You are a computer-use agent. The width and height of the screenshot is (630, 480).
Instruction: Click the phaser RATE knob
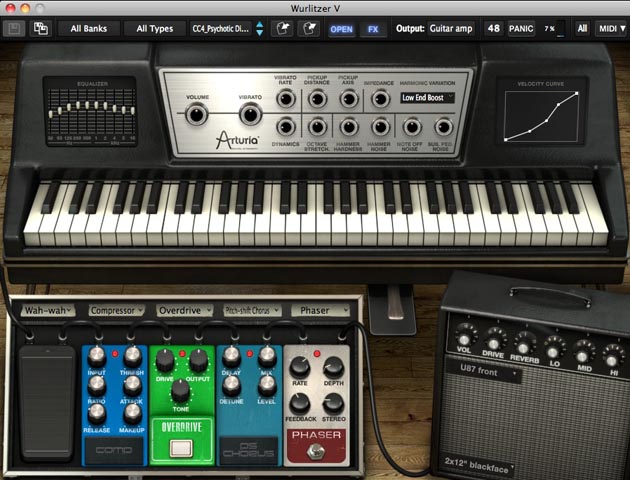(300, 368)
